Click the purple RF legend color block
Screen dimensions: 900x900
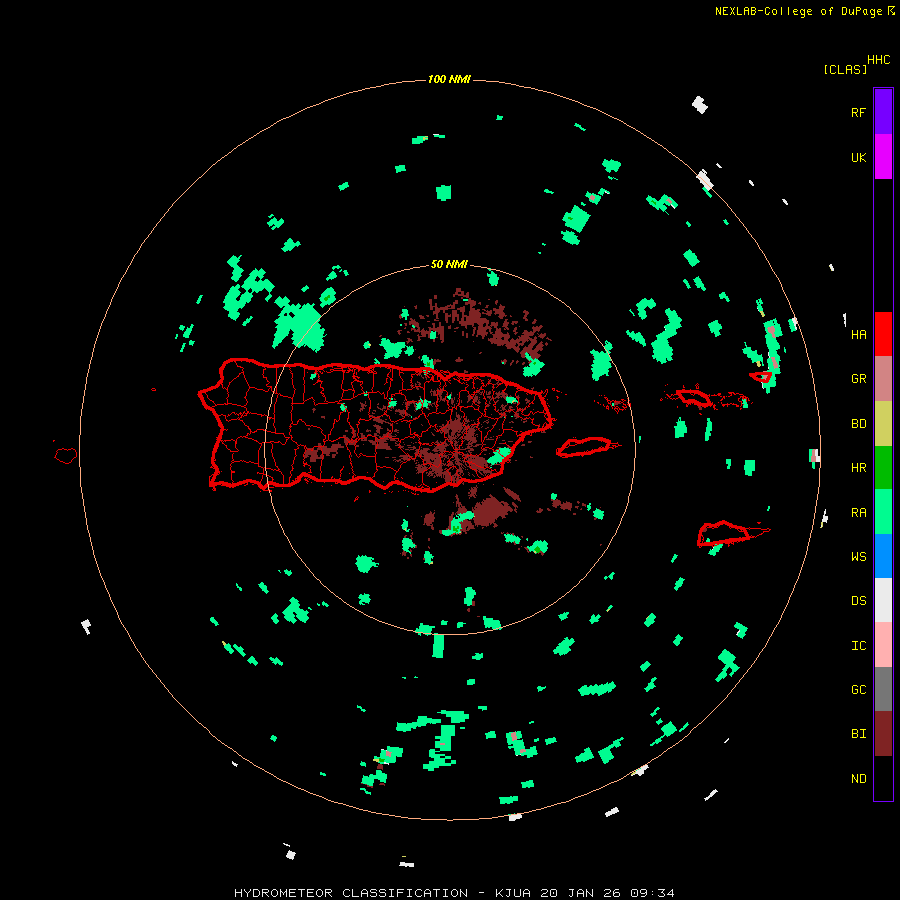coord(883,112)
